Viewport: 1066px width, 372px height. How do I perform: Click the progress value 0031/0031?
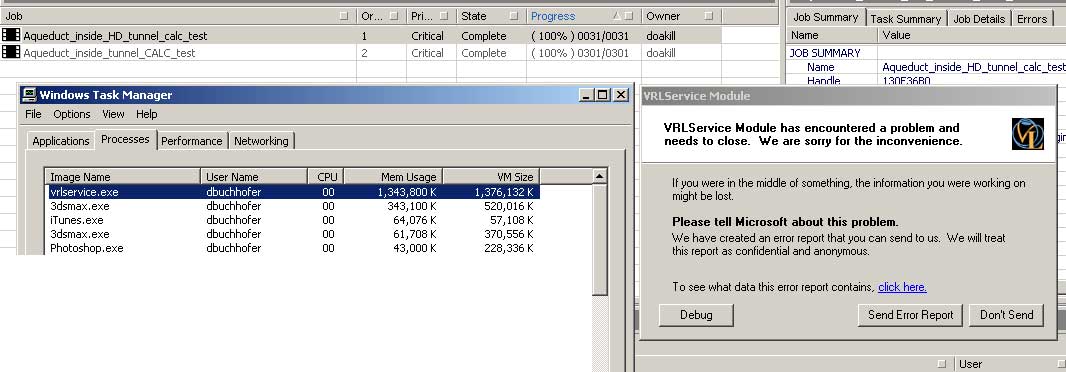point(603,35)
